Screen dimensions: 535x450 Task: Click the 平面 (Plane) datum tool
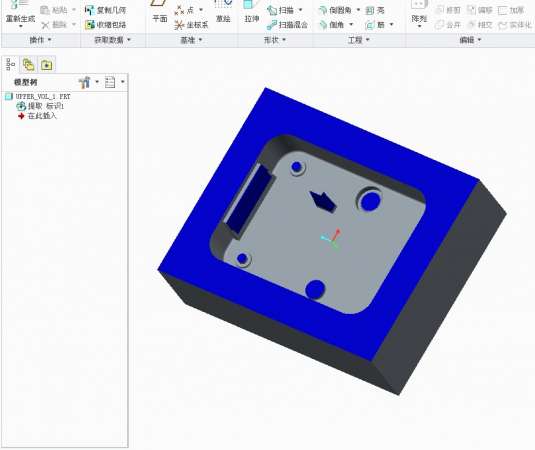[x=160, y=12]
